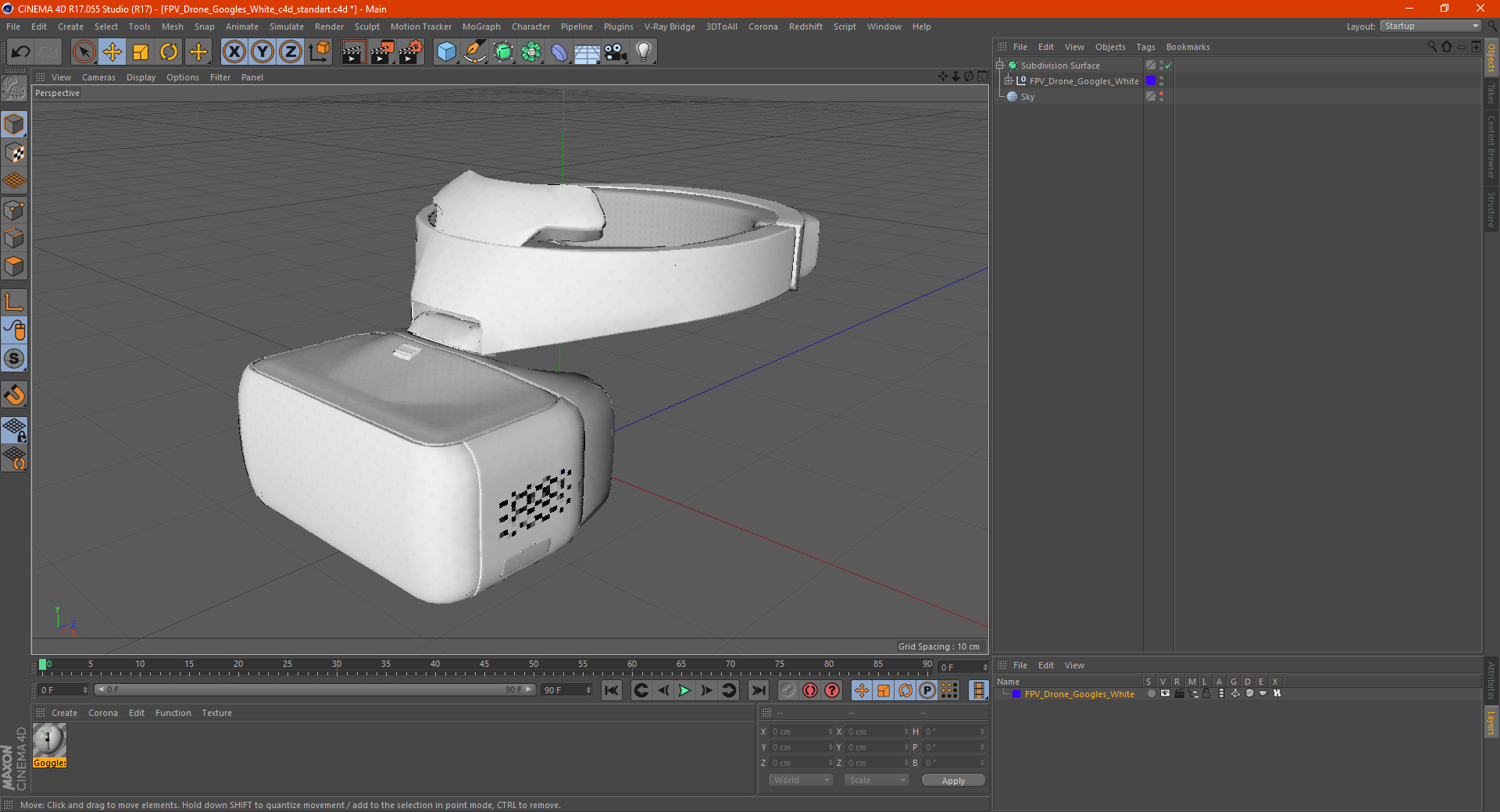The width and height of the screenshot is (1500, 812).
Task: Click the Undo arrow in the toolbar
Action: coord(21,52)
